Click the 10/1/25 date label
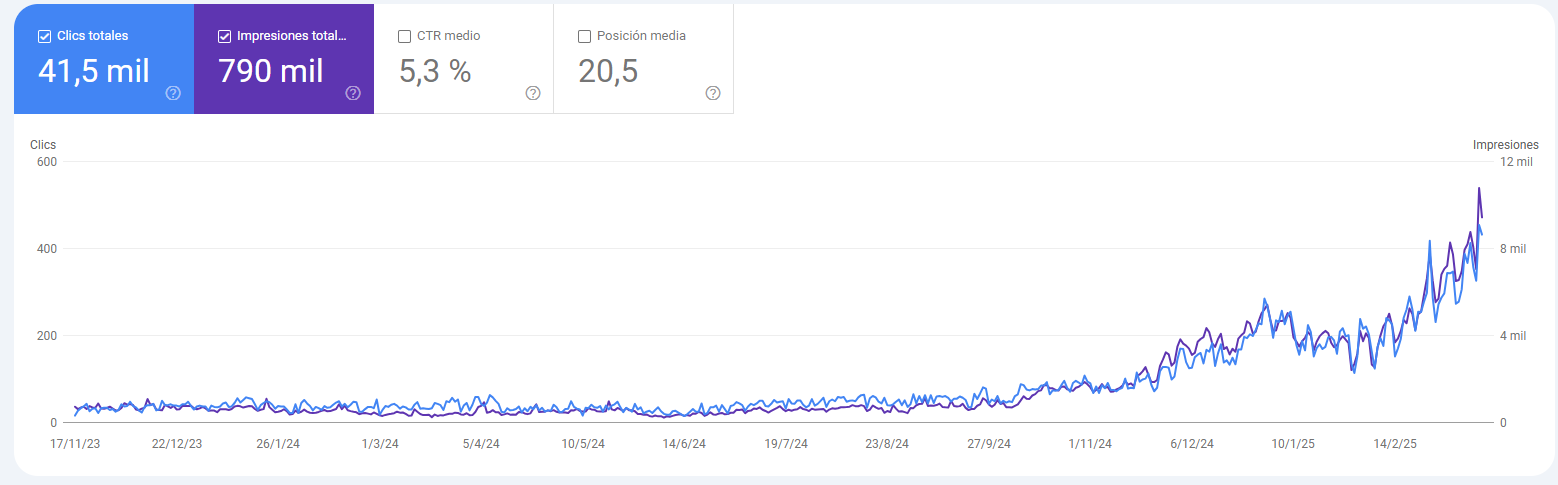 point(1293,443)
